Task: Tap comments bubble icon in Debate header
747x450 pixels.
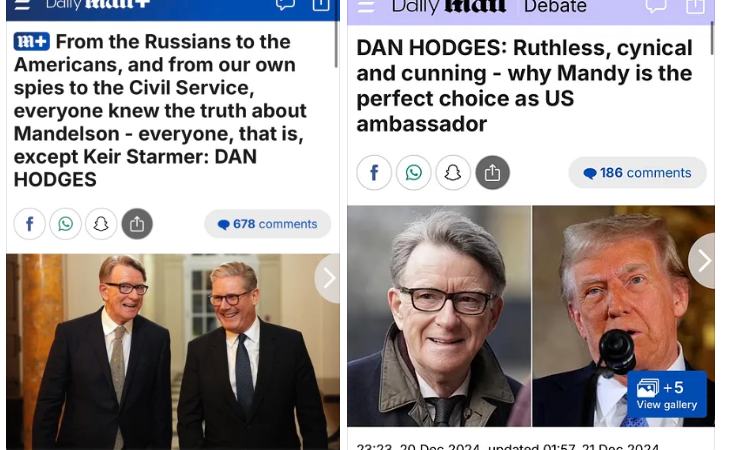Action: (x=656, y=6)
